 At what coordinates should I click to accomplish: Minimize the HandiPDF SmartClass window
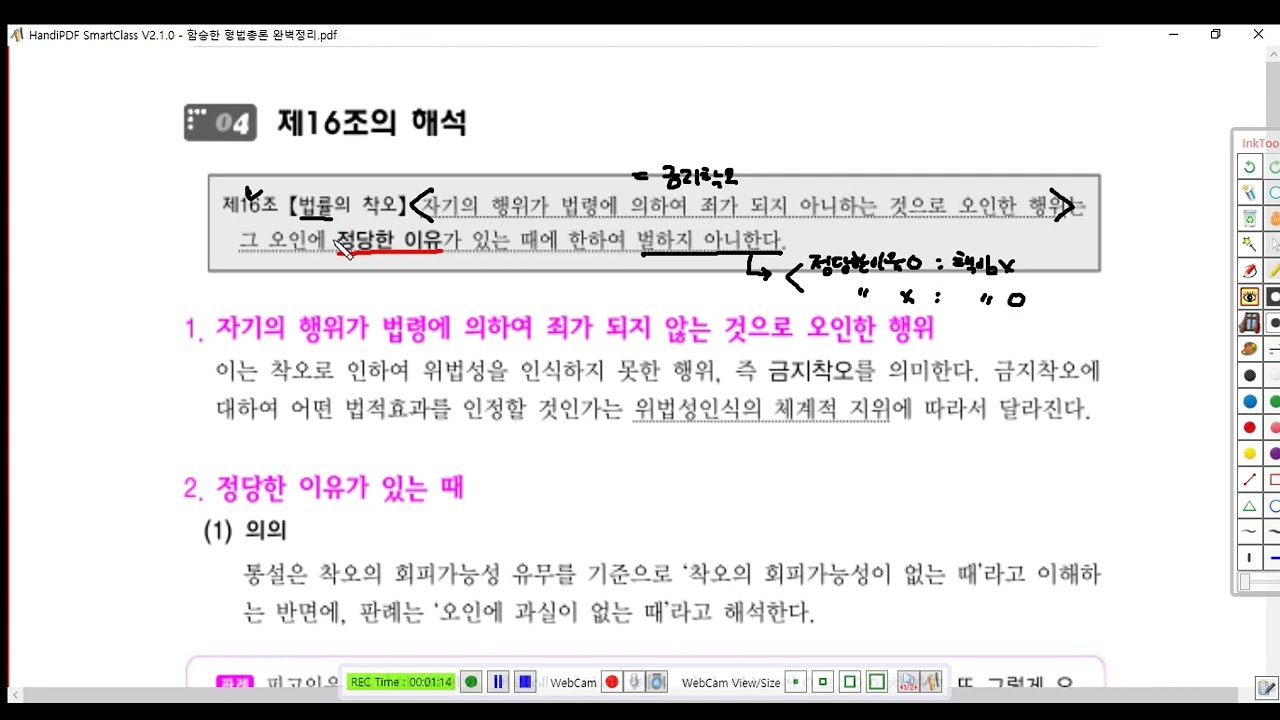pyautogui.click(x=1173, y=34)
